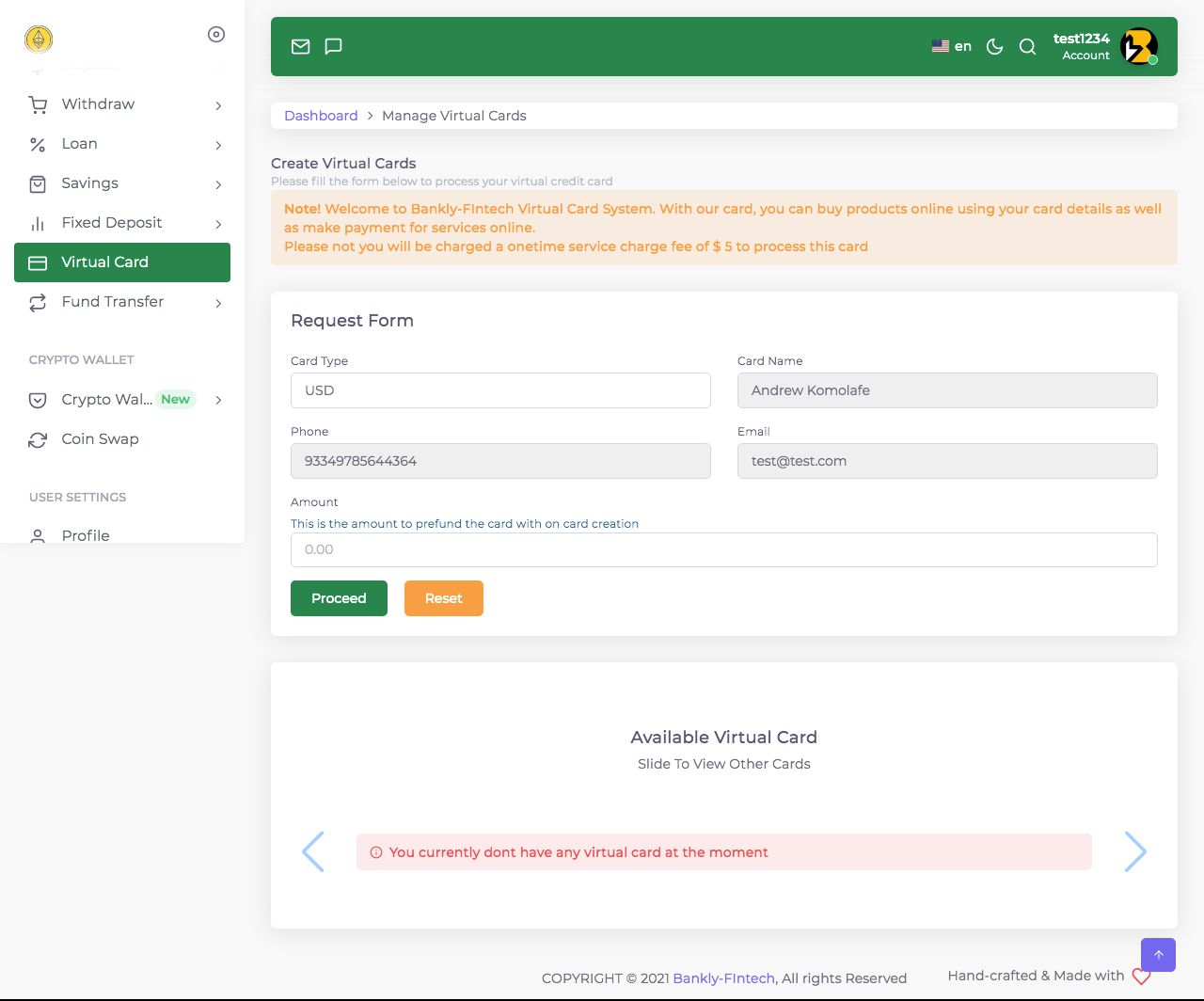Click the search magnifier icon
The image size is (1204, 1001).
tap(1027, 47)
